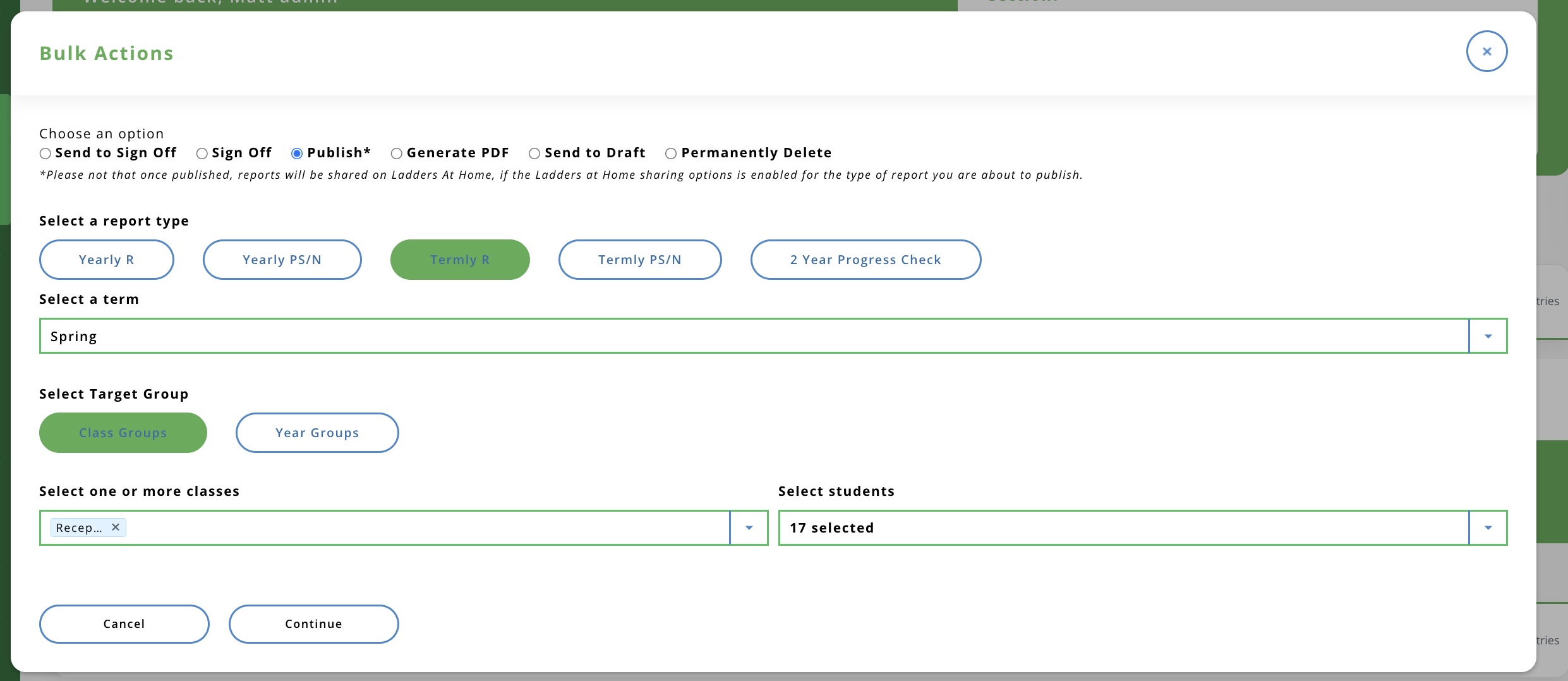Choose the Yearly R report type
The width and height of the screenshot is (1568, 681).
click(106, 260)
